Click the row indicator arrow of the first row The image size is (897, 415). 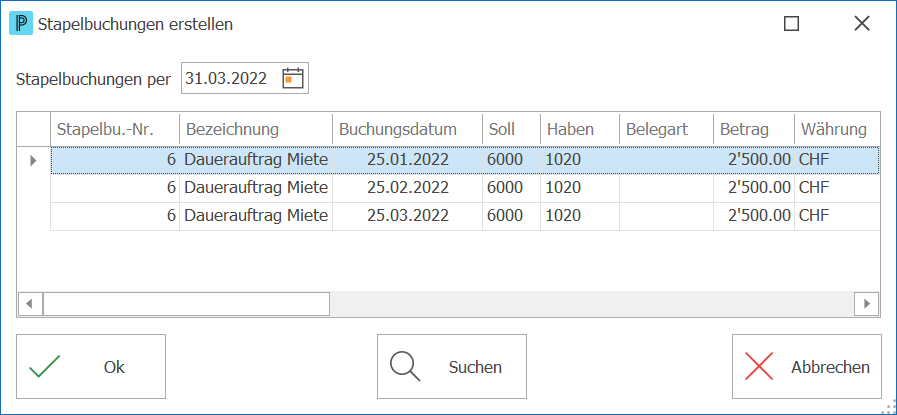click(33, 160)
